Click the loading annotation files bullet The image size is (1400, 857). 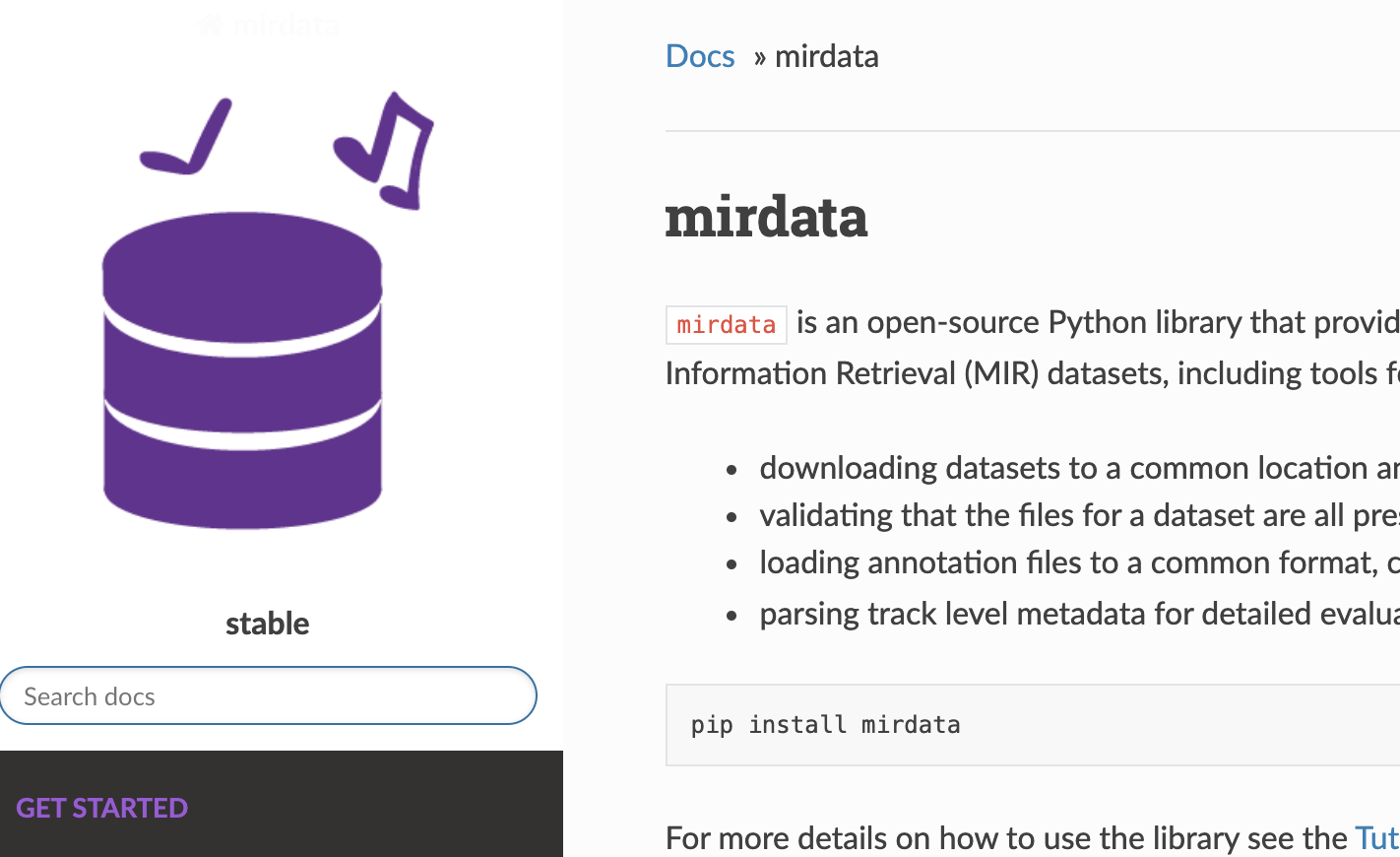point(1079,562)
